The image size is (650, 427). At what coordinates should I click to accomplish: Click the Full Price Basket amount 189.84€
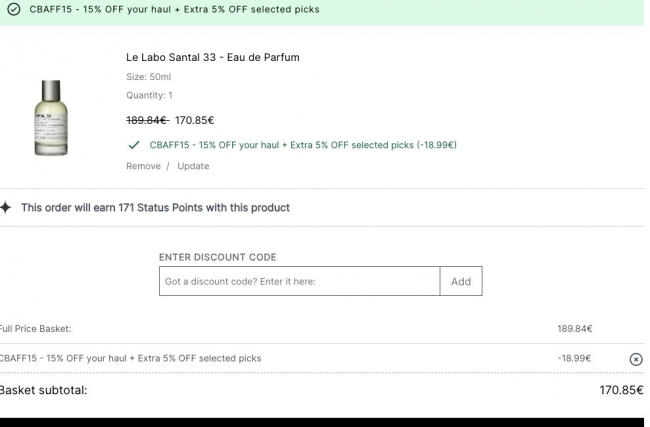pyautogui.click(x=575, y=329)
